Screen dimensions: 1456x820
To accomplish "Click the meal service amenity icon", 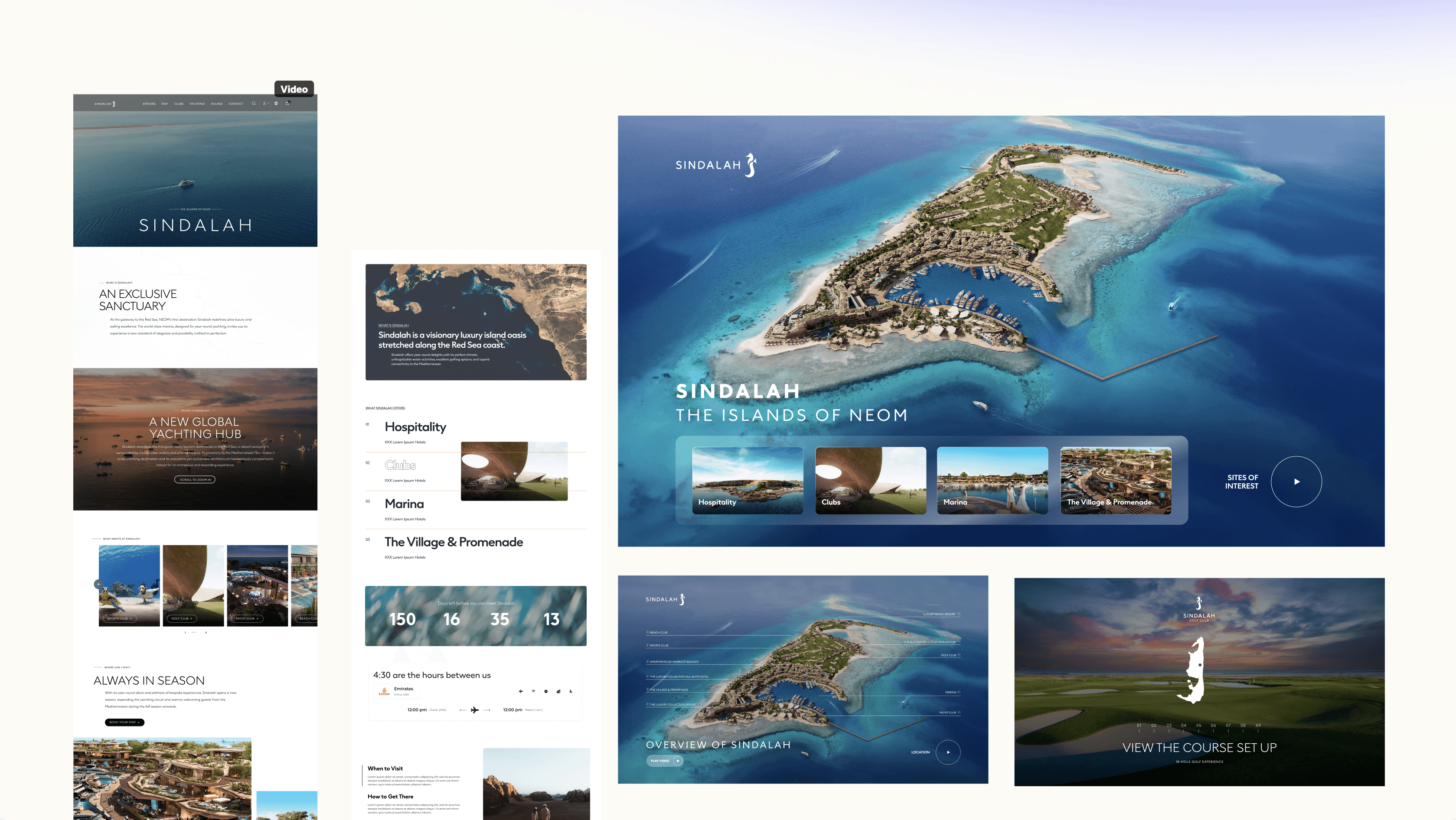I will coord(558,691).
